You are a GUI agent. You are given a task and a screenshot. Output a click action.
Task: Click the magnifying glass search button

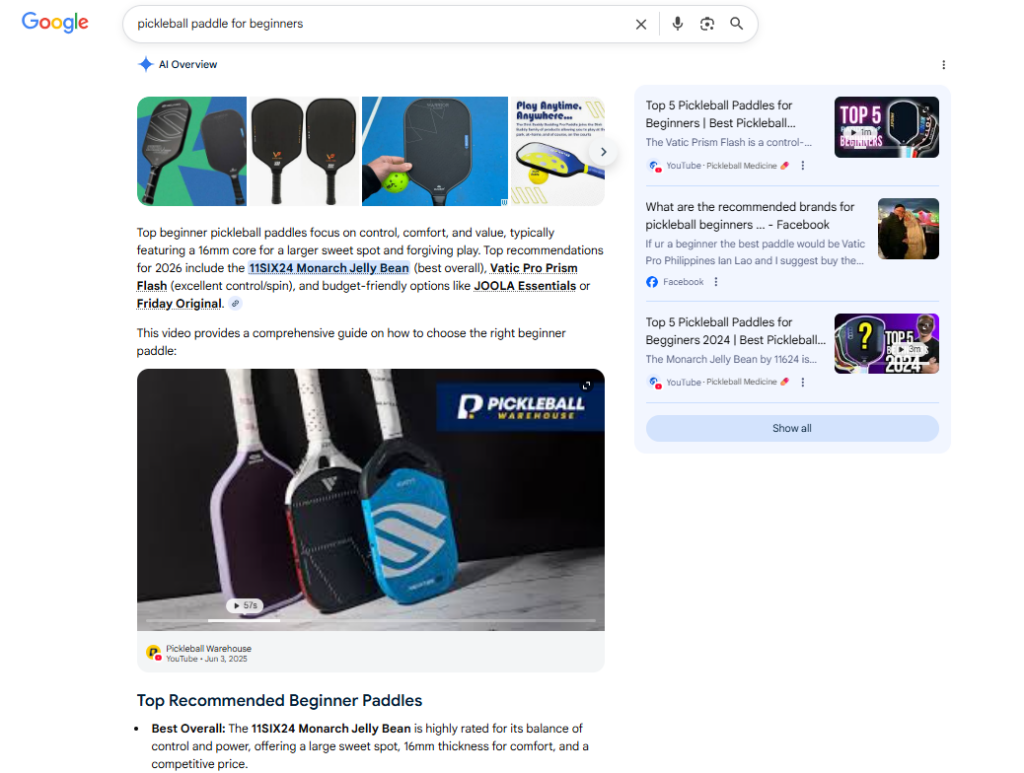[737, 24]
